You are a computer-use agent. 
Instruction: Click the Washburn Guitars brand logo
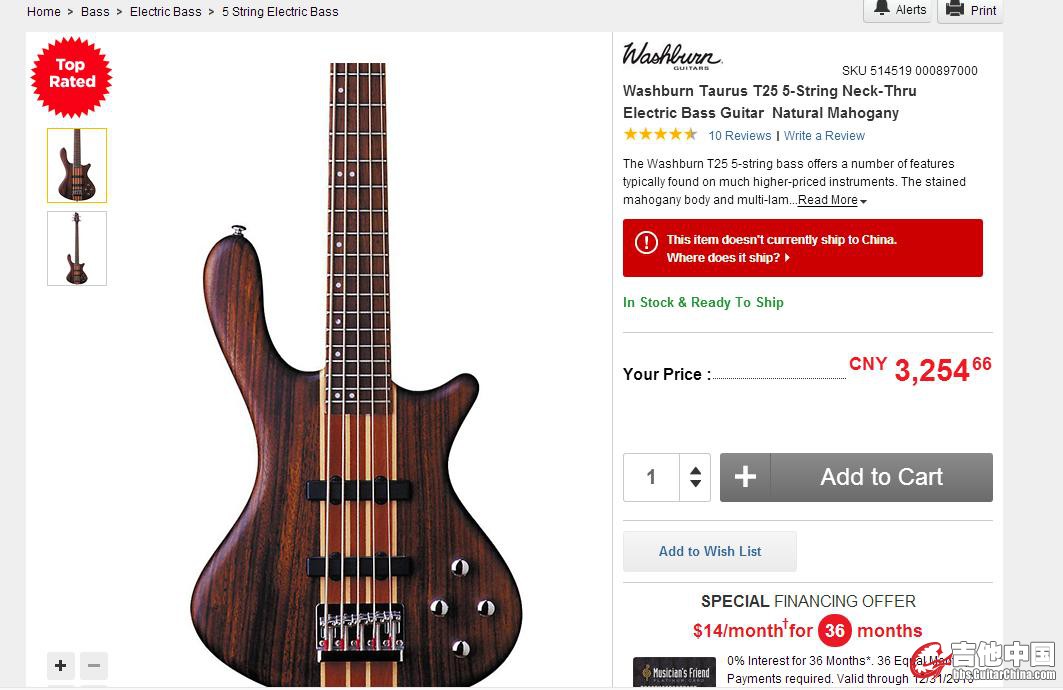click(672, 56)
